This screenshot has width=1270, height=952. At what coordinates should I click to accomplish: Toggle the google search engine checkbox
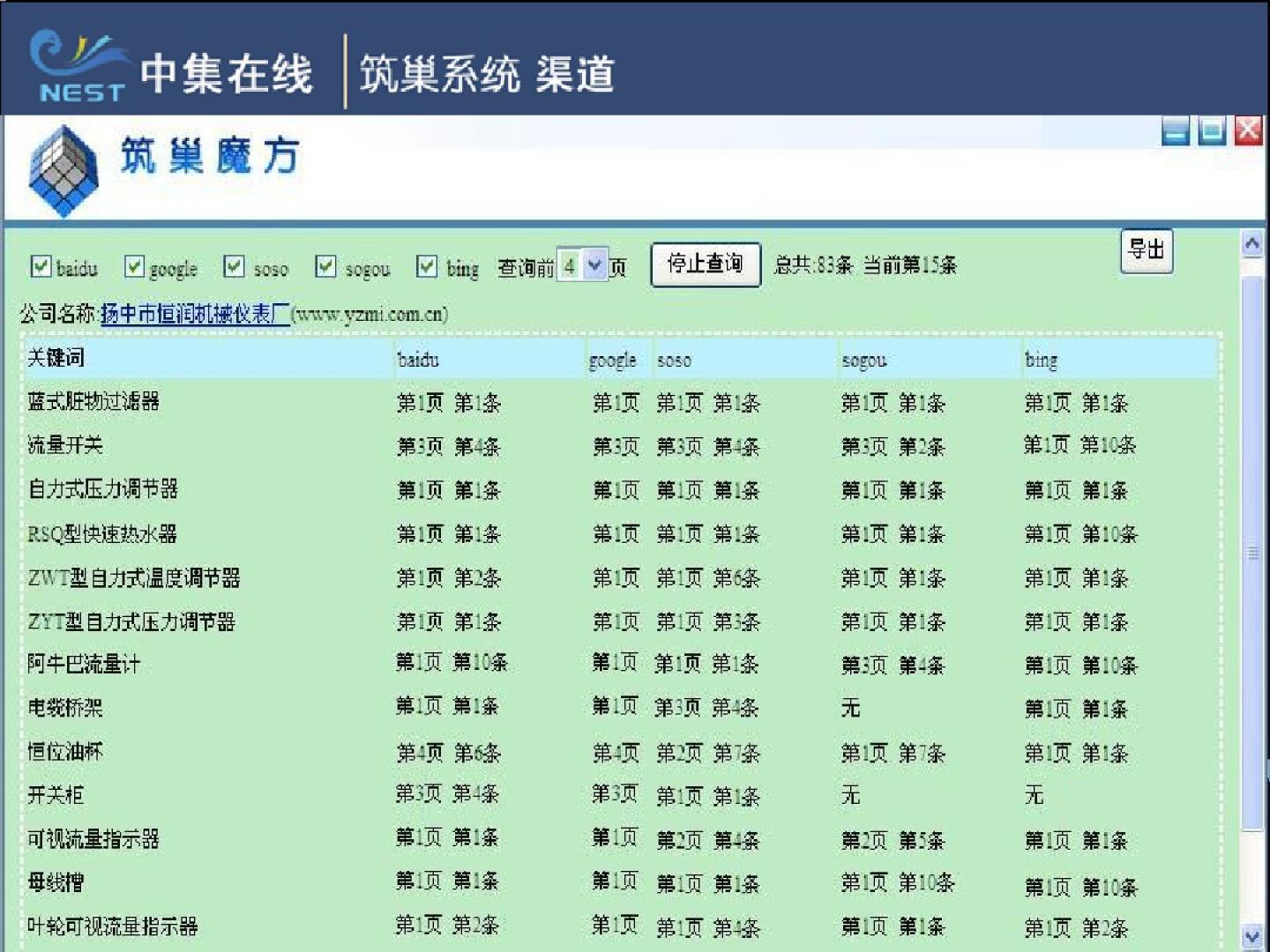[134, 266]
